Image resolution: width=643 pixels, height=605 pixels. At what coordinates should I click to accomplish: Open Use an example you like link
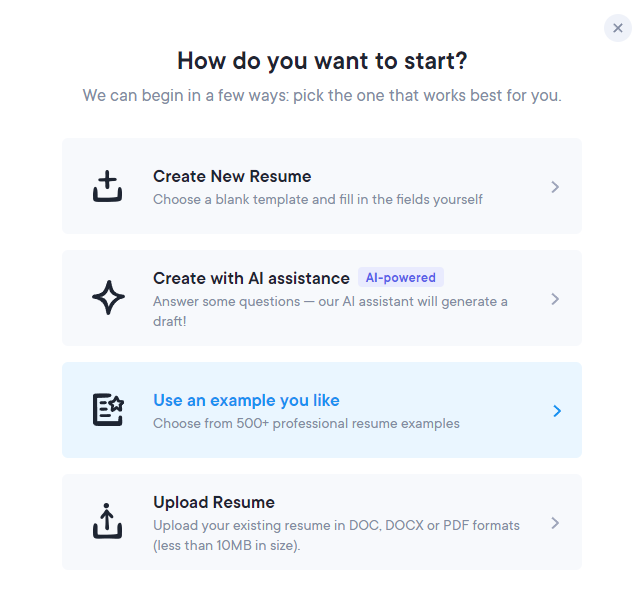pyautogui.click(x=246, y=400)
